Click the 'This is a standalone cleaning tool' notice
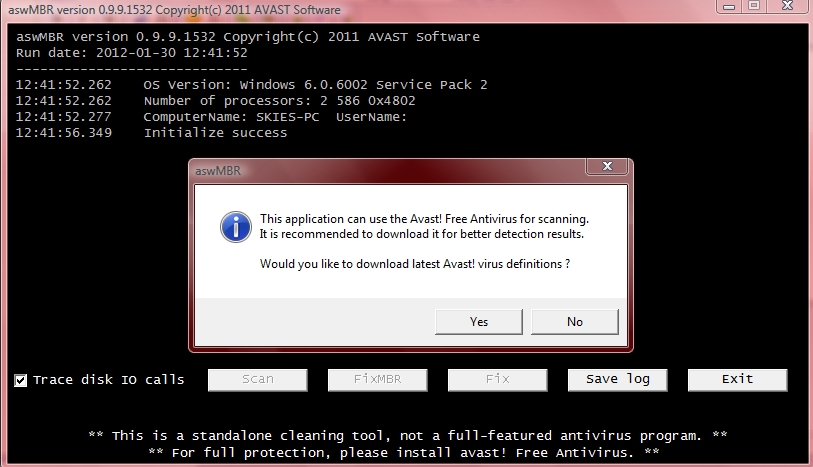Screen dimensions: 813x467 pos(408,436)
